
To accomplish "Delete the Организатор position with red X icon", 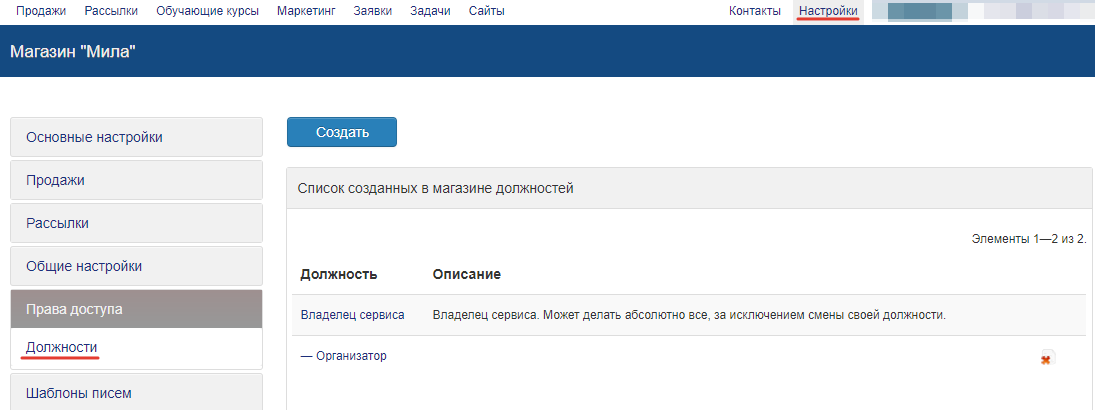I will point(1046,359).
